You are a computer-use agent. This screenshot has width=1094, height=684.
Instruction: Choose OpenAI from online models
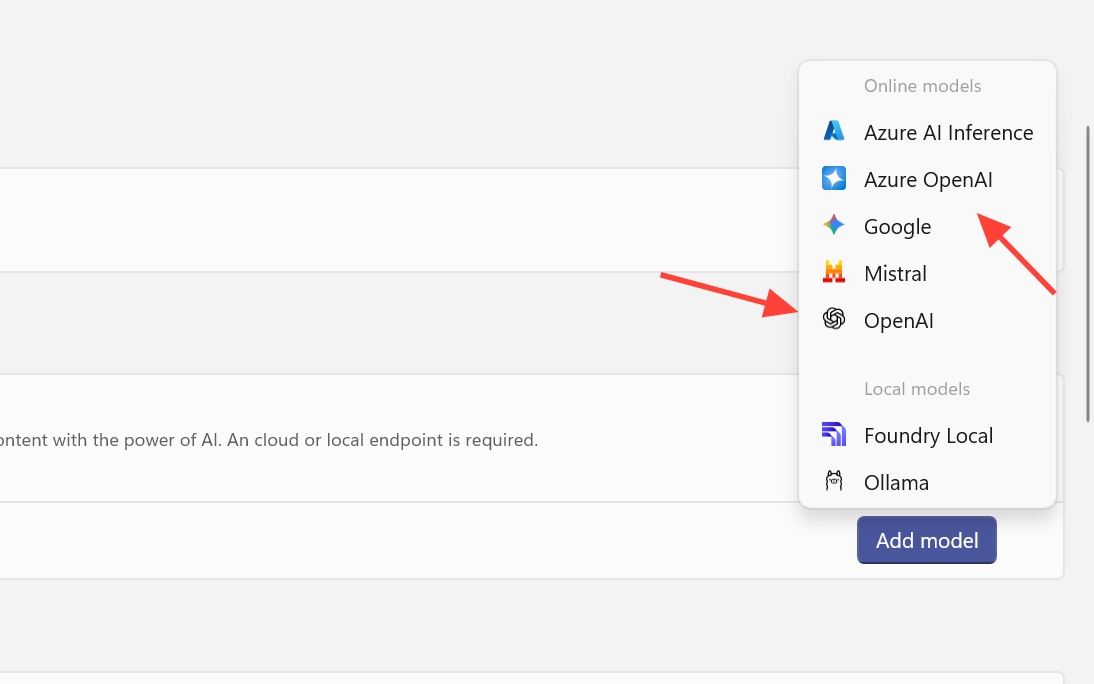[x=927, y=320]
